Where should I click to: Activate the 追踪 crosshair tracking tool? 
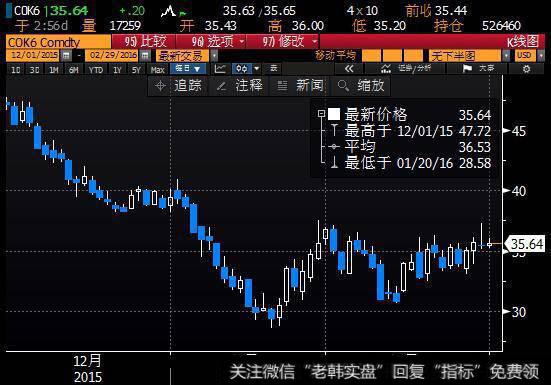point(179,86)
